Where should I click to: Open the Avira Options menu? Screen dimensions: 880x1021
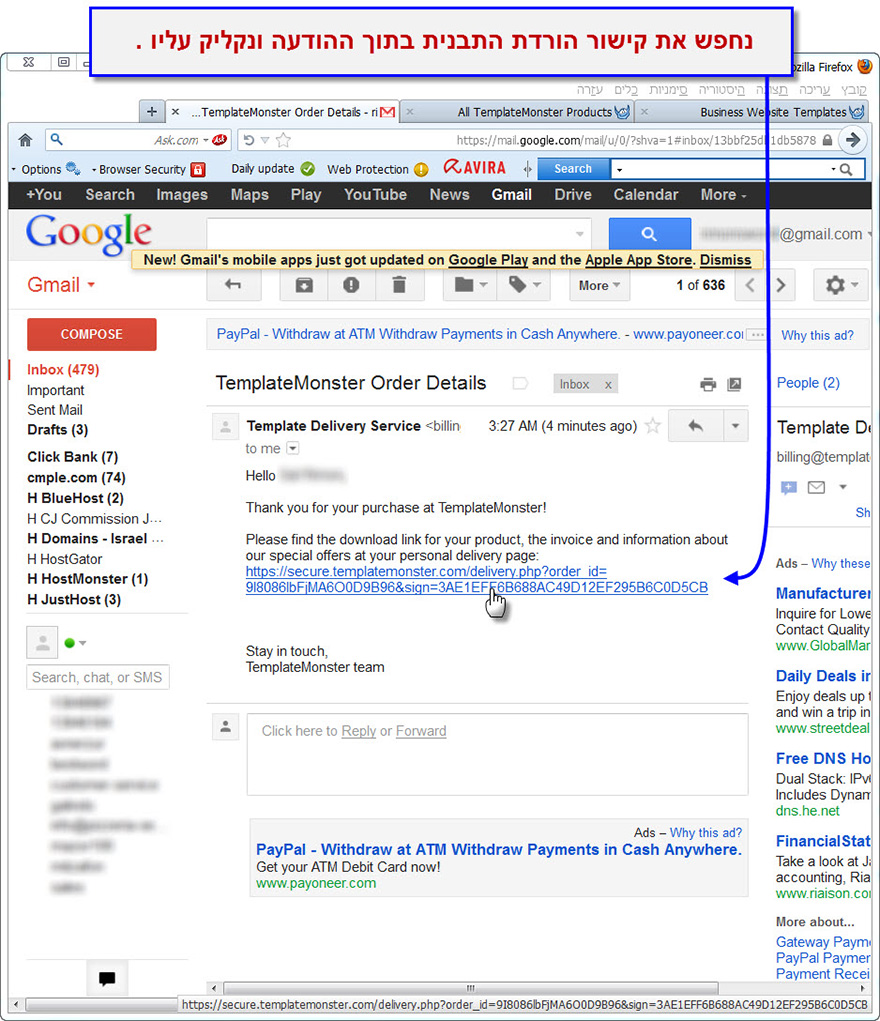coord(46,169)
